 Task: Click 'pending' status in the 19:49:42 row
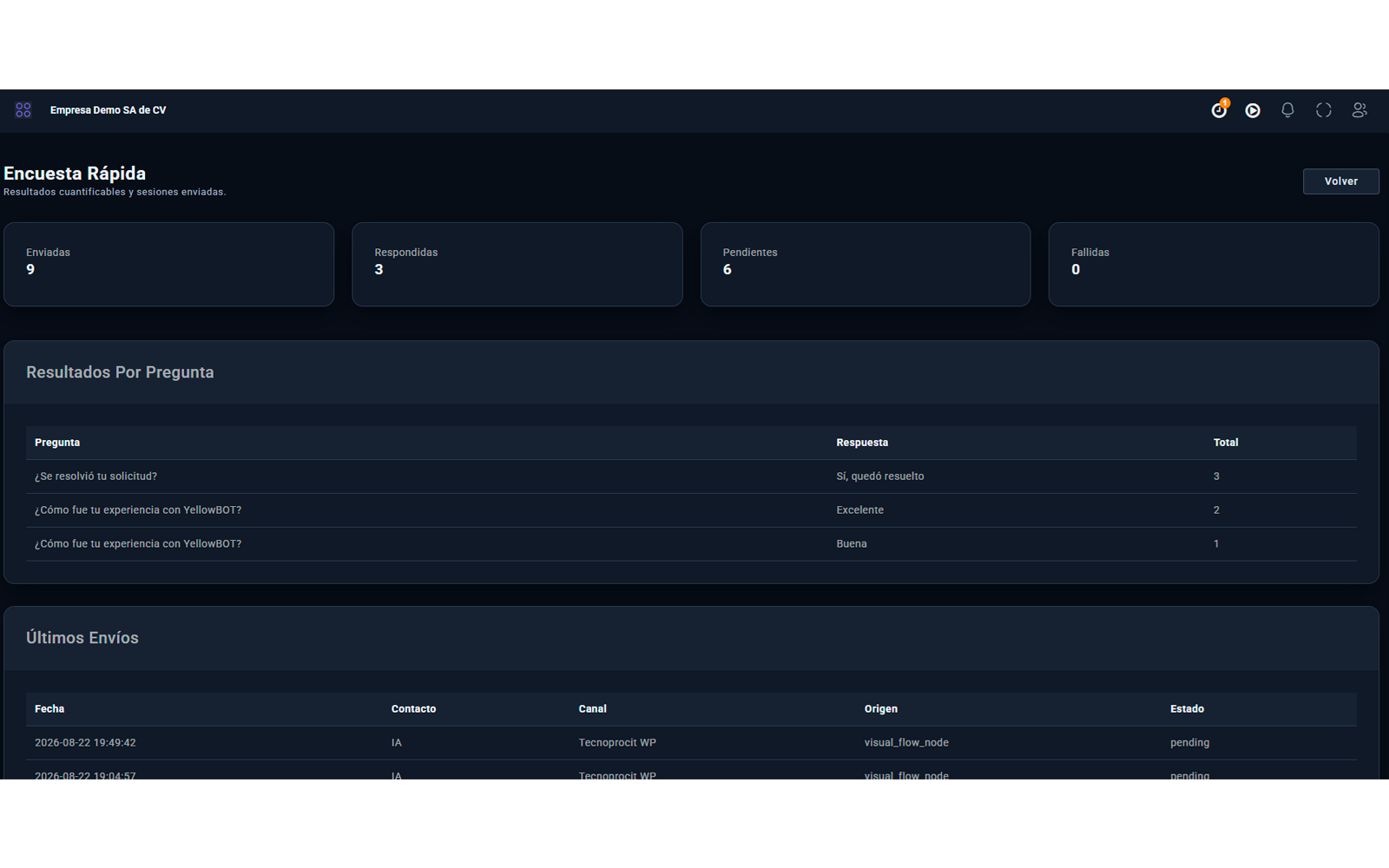1189,743
